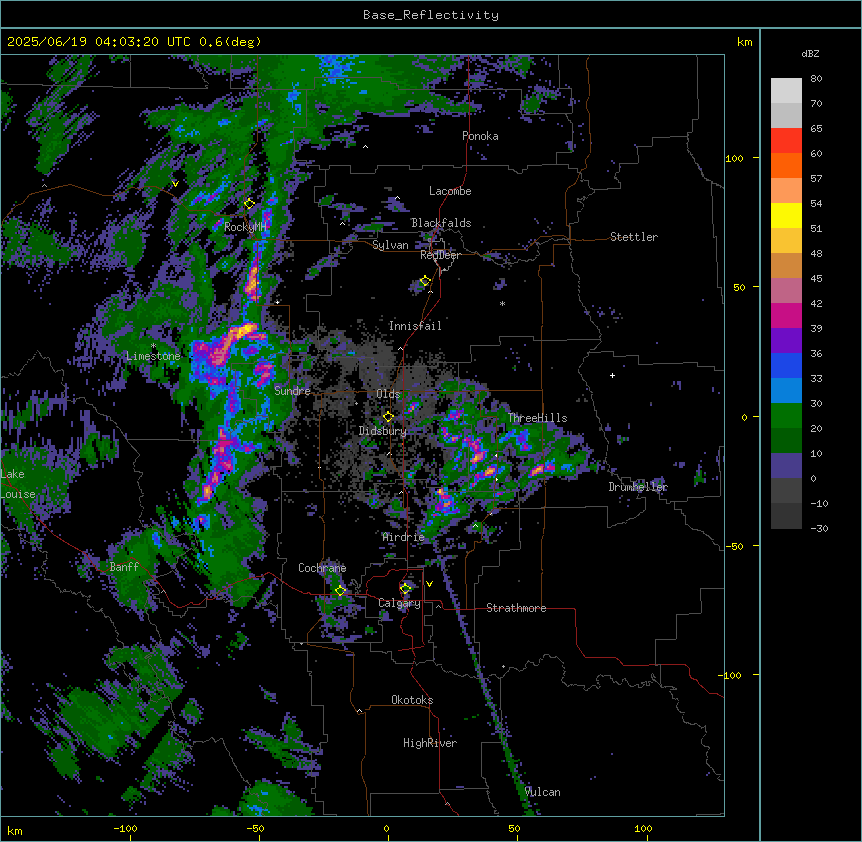Viewport: 862px width, 842px height.
Task: Click the Limestone label on the map
Action: point(153,356)
